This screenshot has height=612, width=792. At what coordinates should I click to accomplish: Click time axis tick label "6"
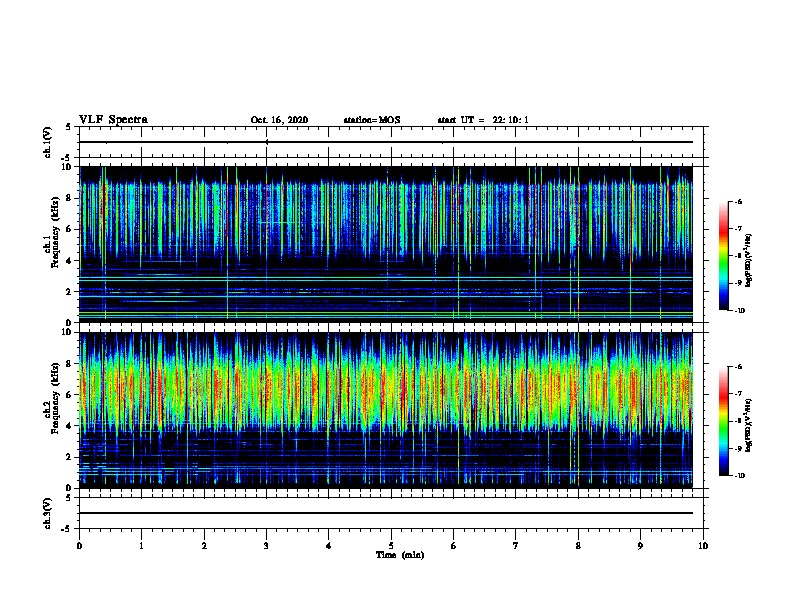(x=453, y=546)
